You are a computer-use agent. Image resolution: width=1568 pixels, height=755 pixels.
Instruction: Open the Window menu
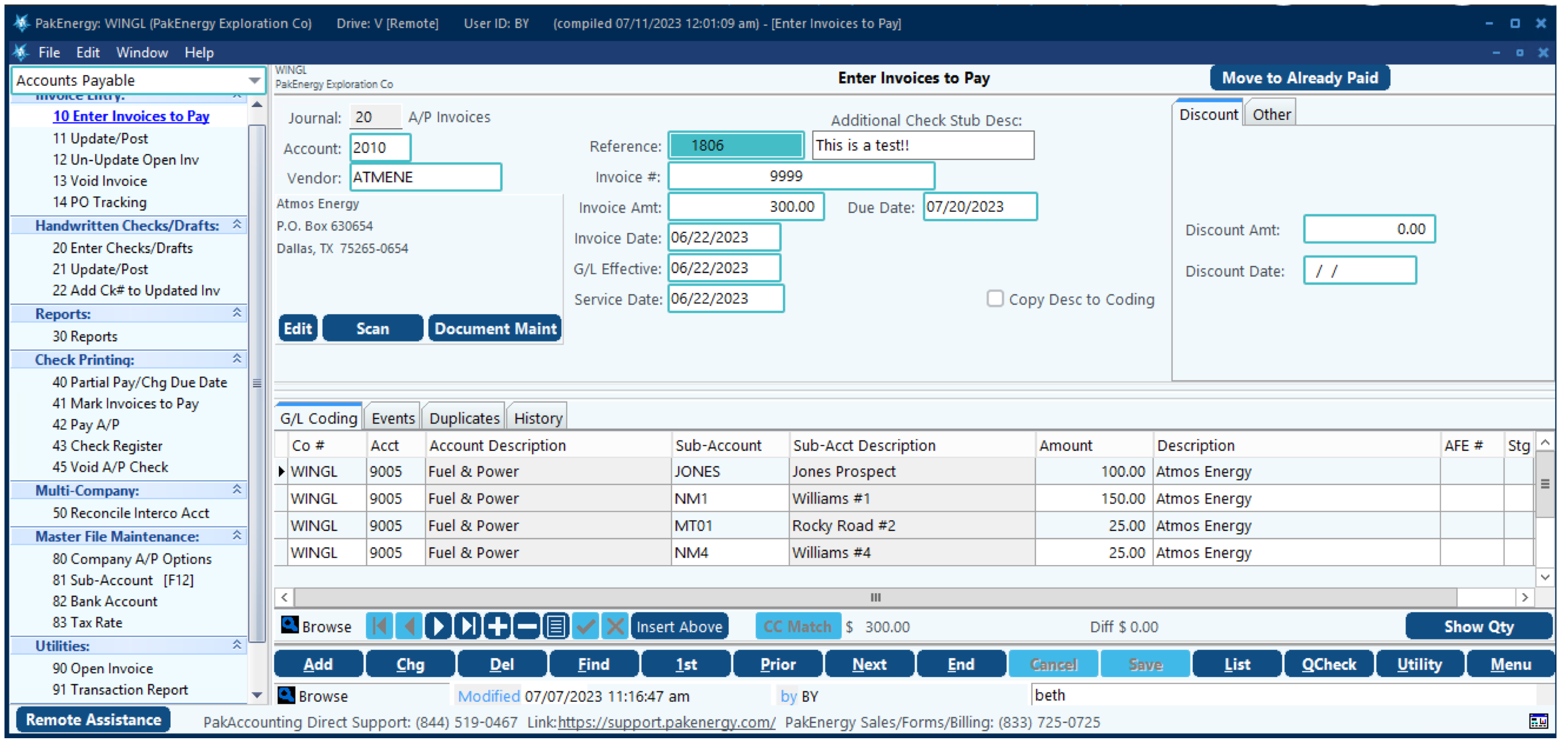(141, 52)
